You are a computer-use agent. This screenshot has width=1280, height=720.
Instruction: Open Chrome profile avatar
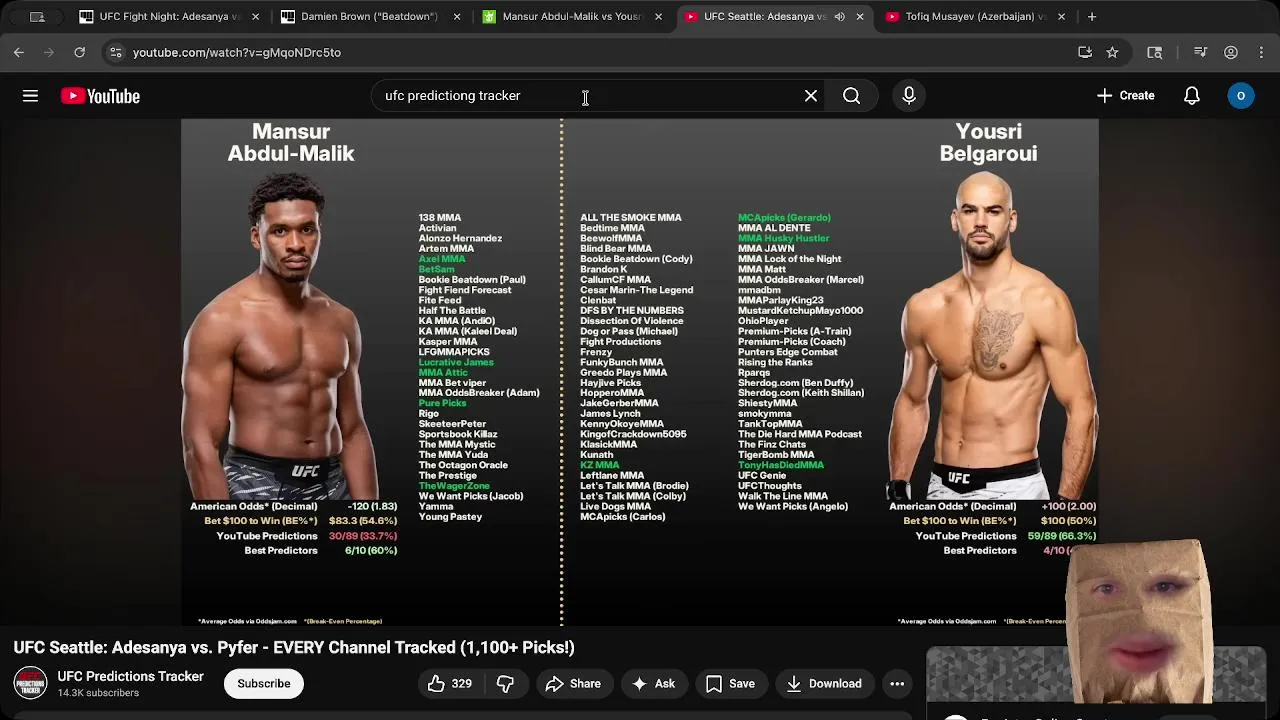[x=1231, y=52]
